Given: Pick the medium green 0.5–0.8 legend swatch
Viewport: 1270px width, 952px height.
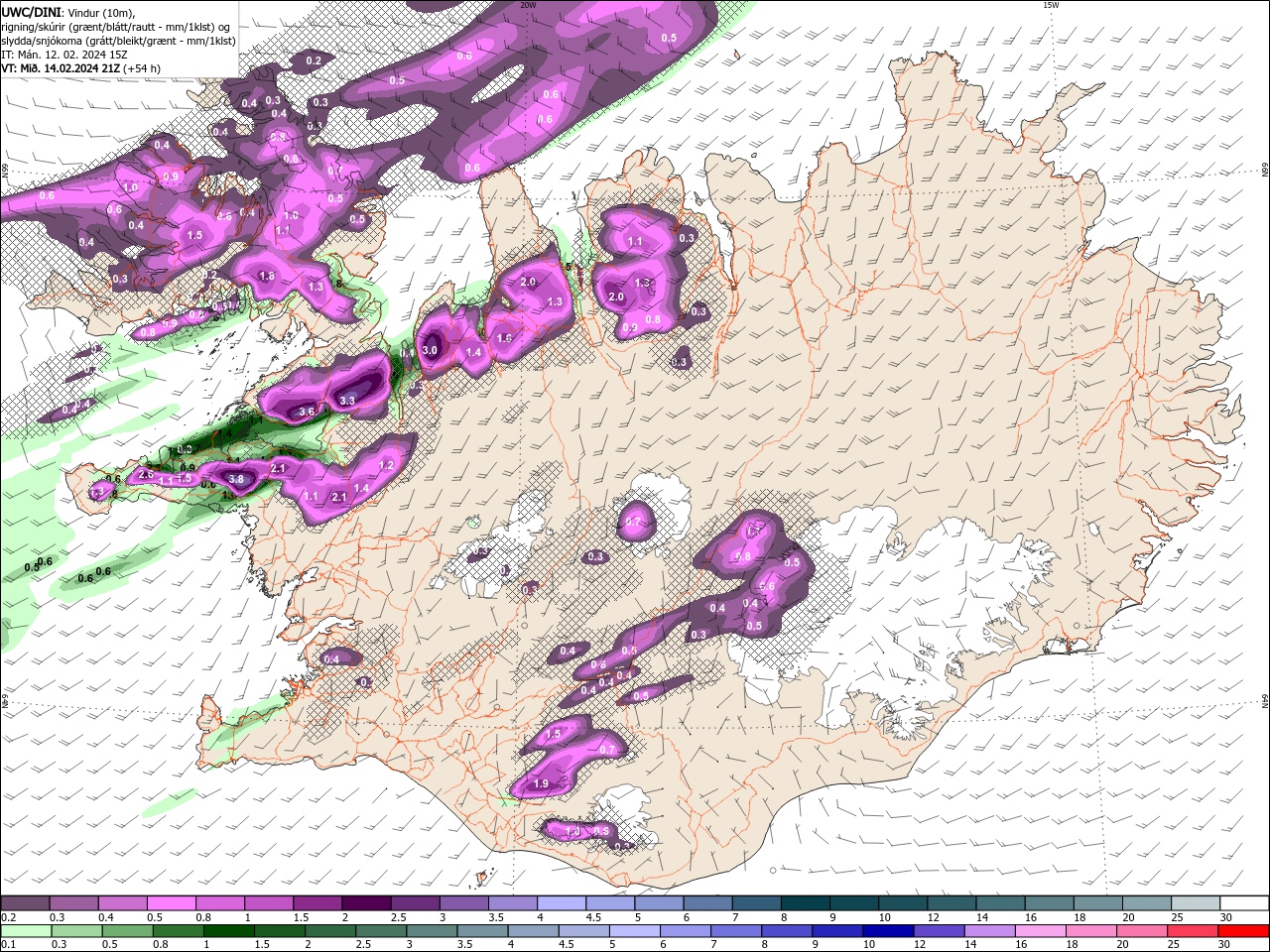Looking at the screenshot, I should click(128, 931).
